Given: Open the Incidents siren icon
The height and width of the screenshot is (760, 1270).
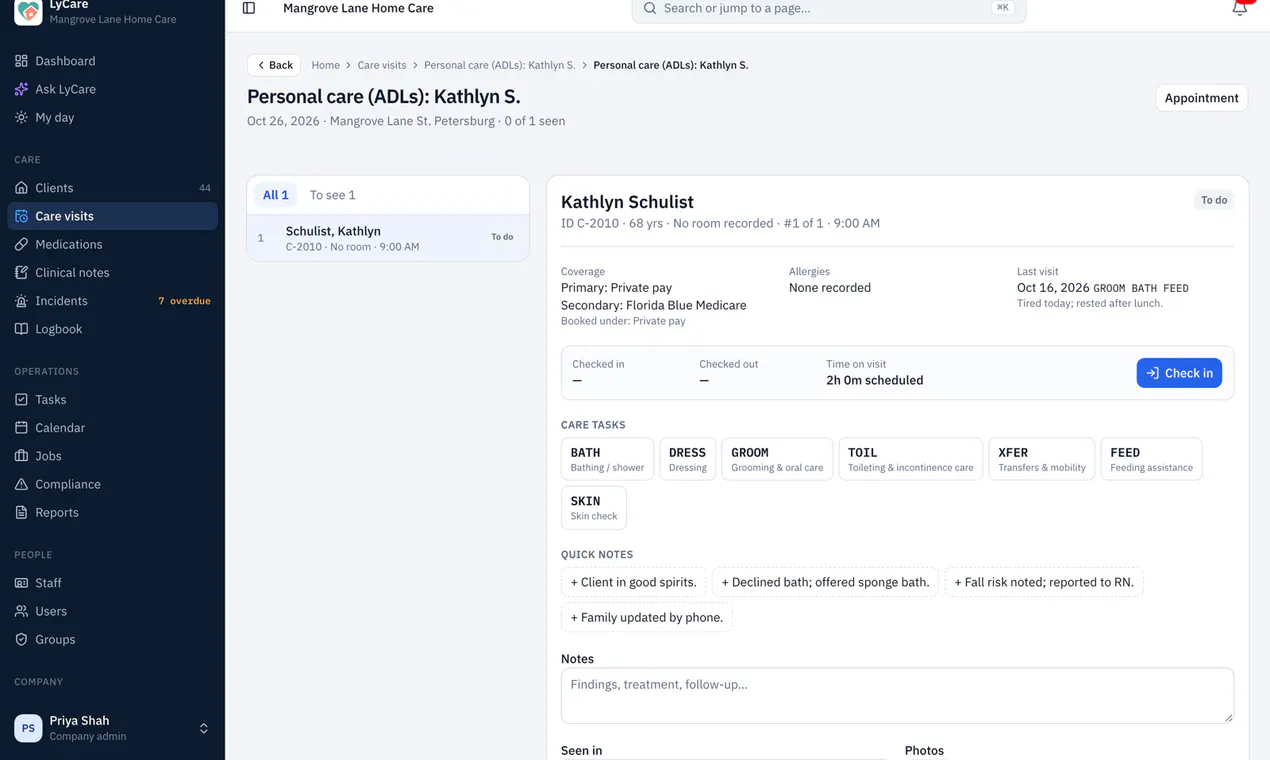Looking at the screenshot, I should point(21,301).
